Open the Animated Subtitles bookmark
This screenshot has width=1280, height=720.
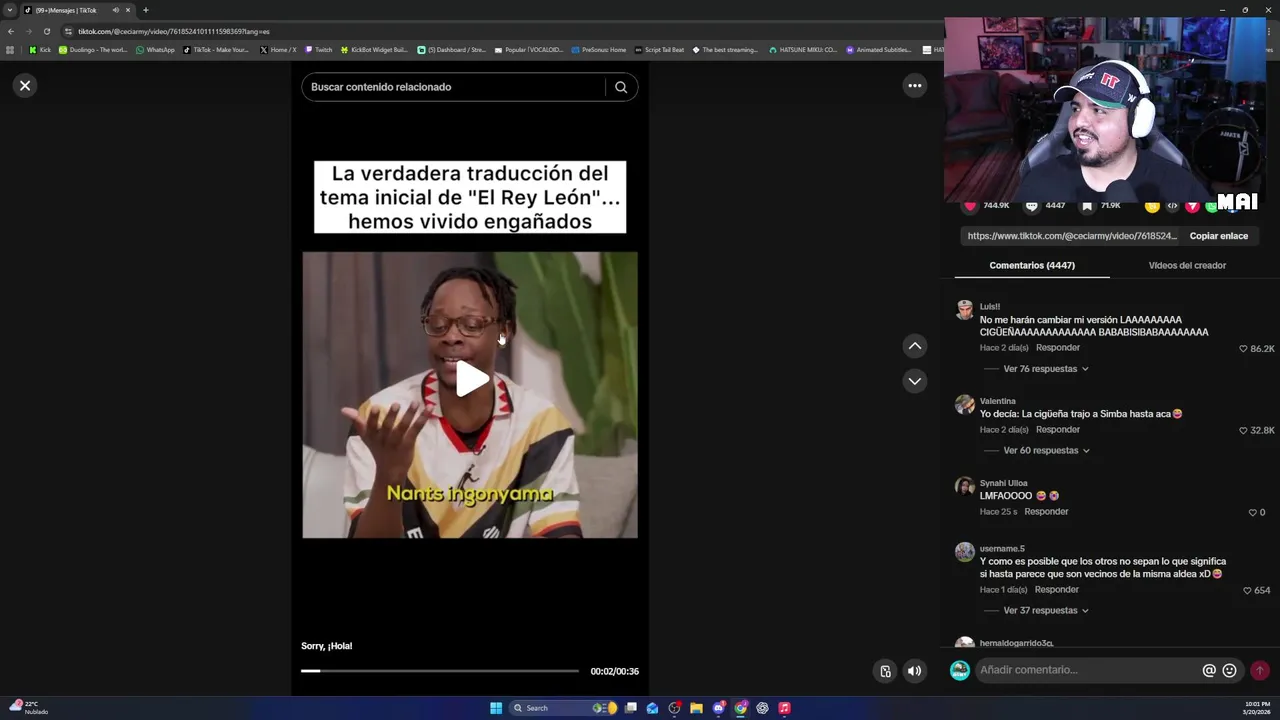pyautogui.click(x=879, y=50)
